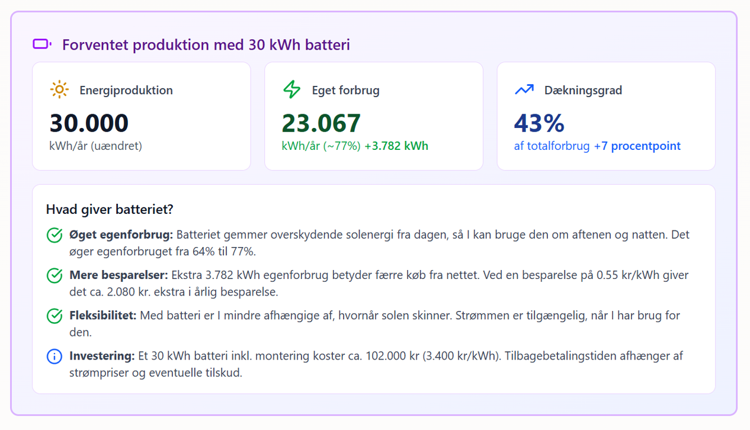
Task: Click the Investering bold label
Action: tap(102, 356)
